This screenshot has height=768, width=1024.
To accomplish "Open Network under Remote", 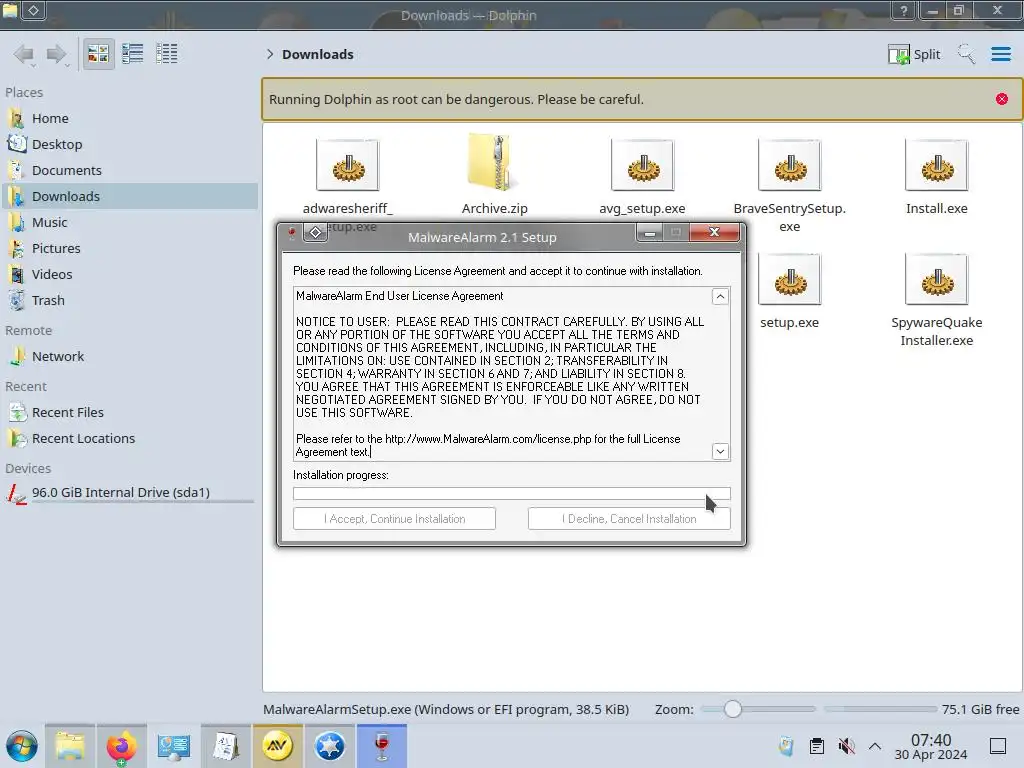I will pos(129,357).
